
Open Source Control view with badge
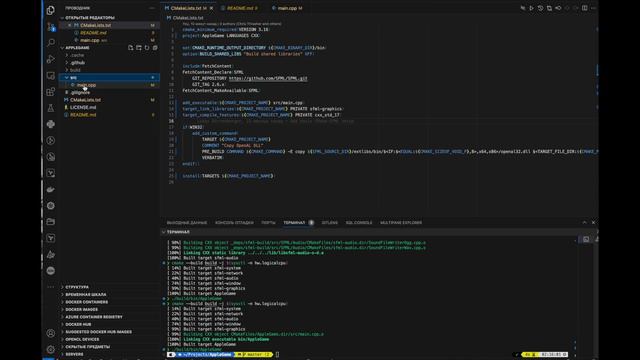51,27
